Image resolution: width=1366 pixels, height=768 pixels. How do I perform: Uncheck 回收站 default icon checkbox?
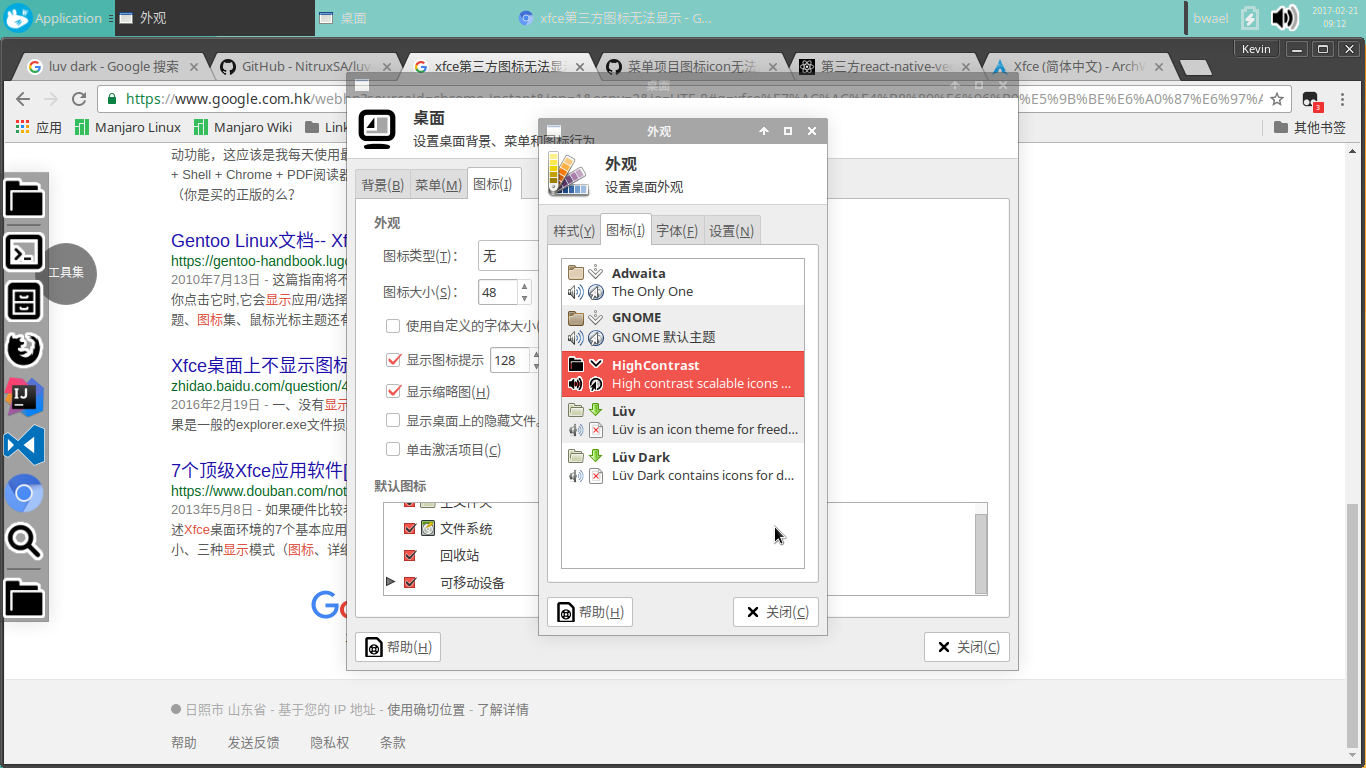pos(409,555)
